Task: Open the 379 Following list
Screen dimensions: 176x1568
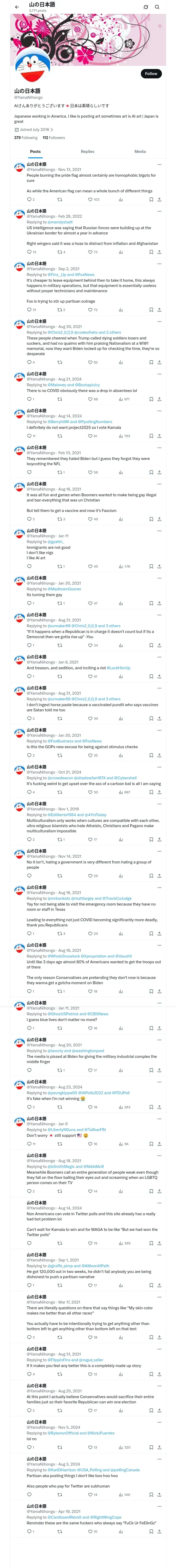Action: (26, 137)
